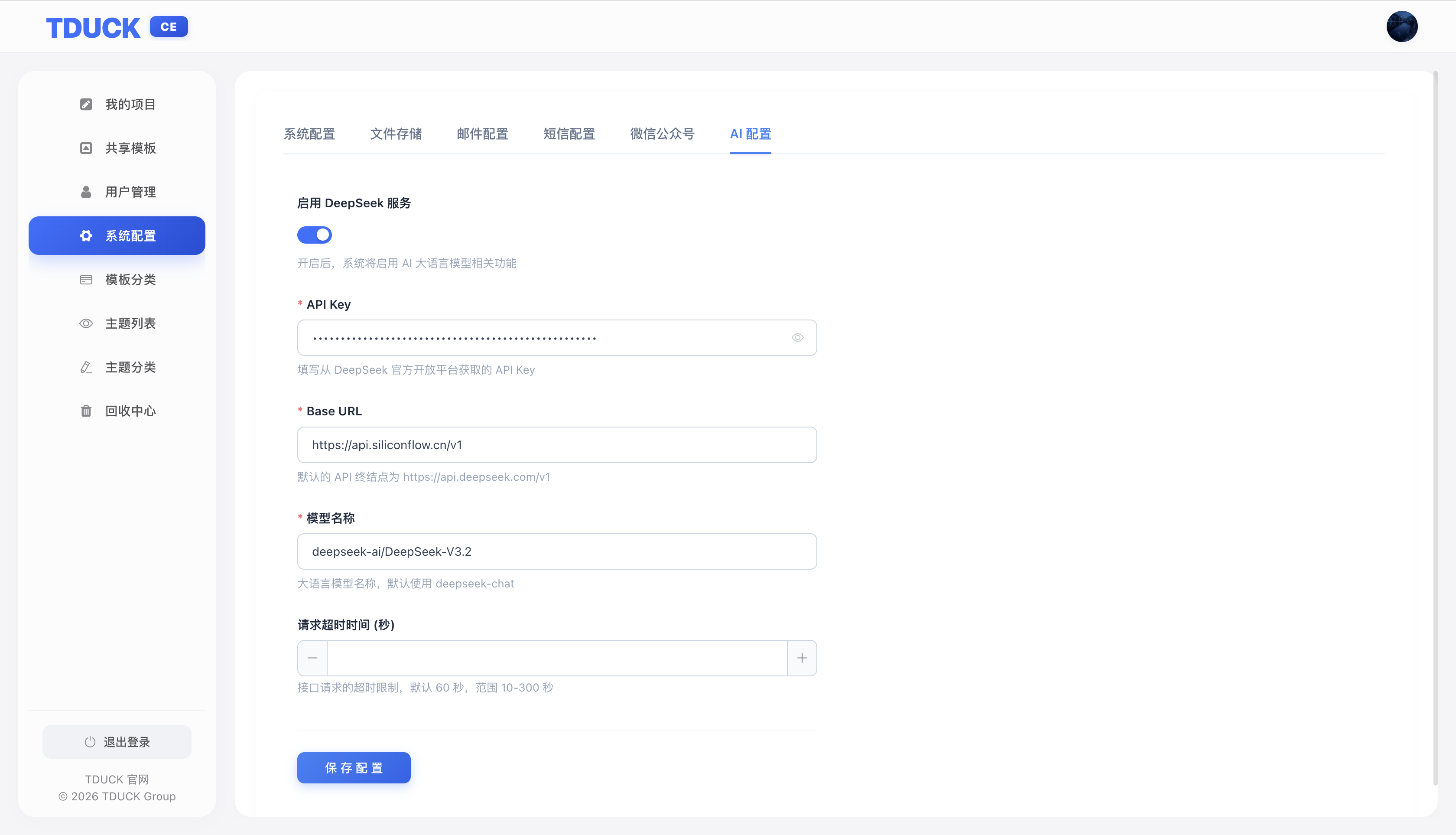The height and width of the screenshot is (835, 1456).
Task: Click the system config gear icon
Action: pyautogui.click(x=86, y=236)
